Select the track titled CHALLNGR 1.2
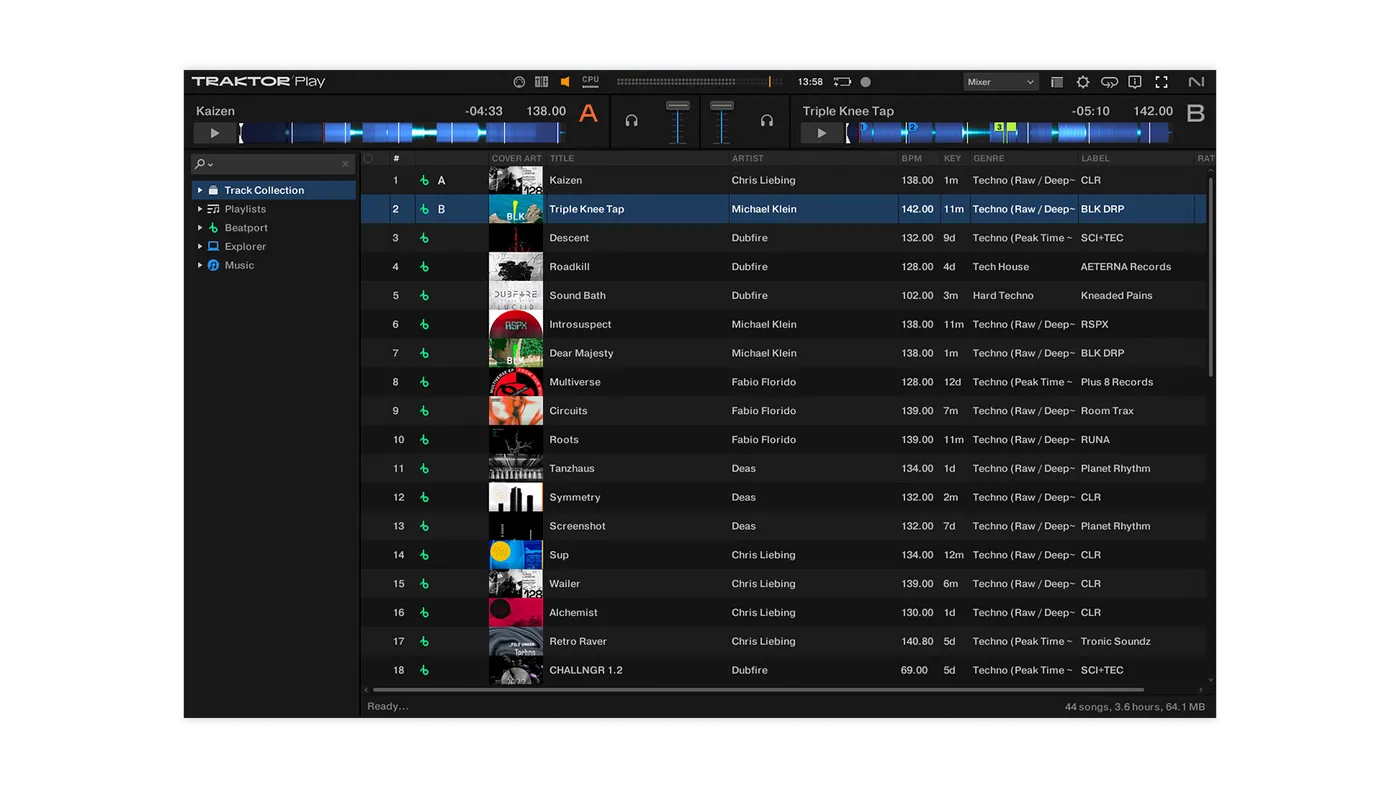Image resolution: width=1400 pixels, height=788 pixels. coord(586,670)
